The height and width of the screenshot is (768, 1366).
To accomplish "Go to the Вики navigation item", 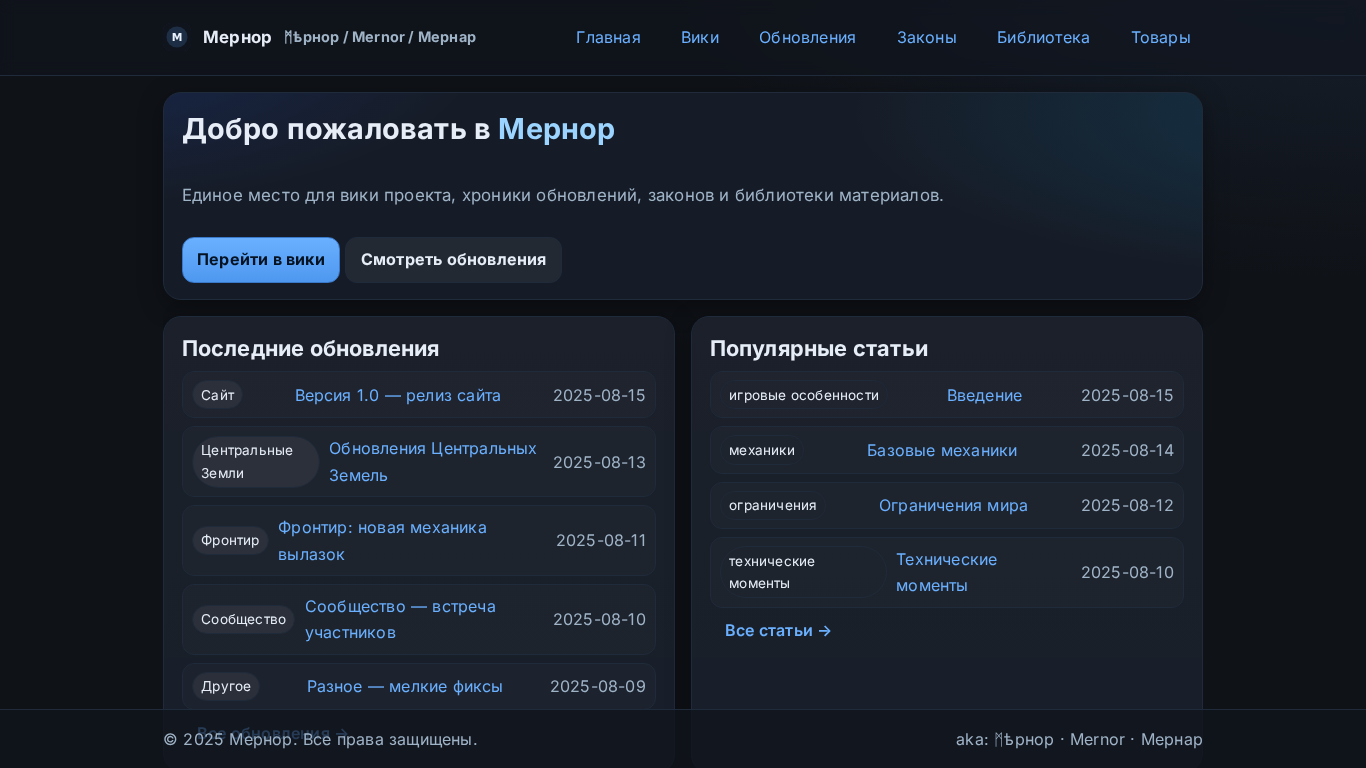I will pyautogui.click(x=700, y=37).
